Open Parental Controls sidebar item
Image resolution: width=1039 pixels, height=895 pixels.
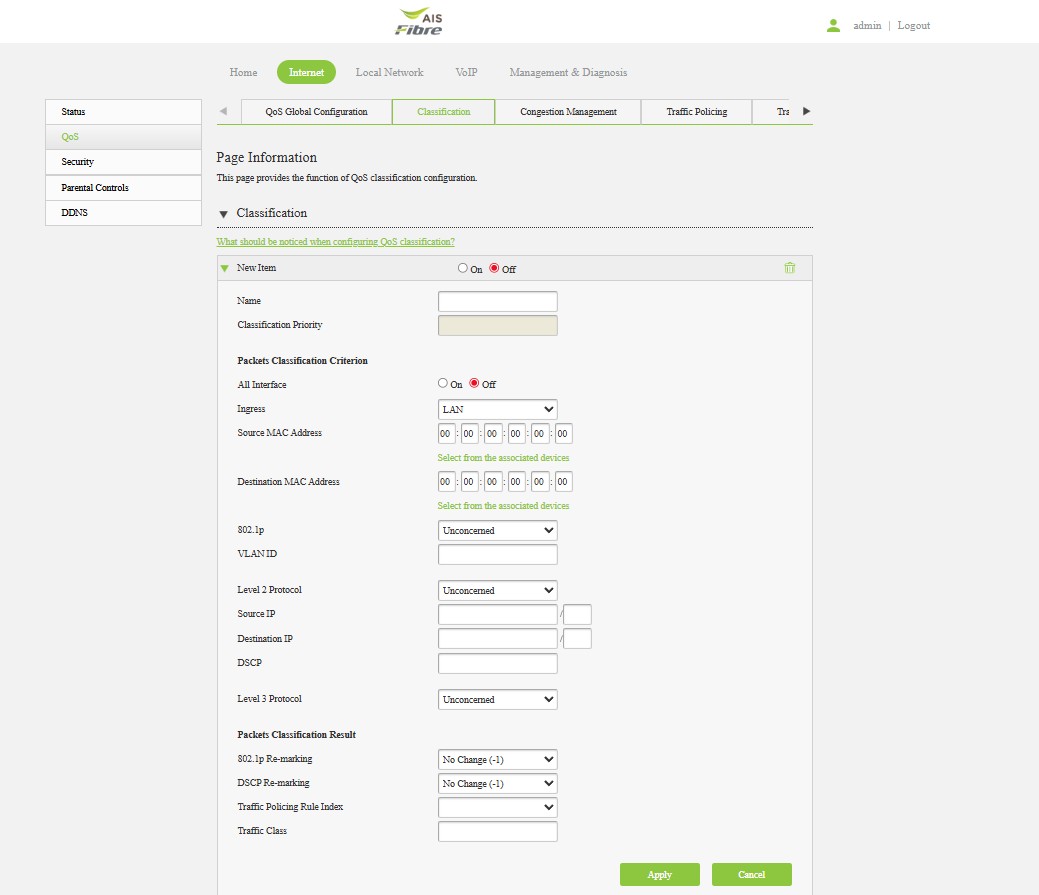click(x=123, y=188)
